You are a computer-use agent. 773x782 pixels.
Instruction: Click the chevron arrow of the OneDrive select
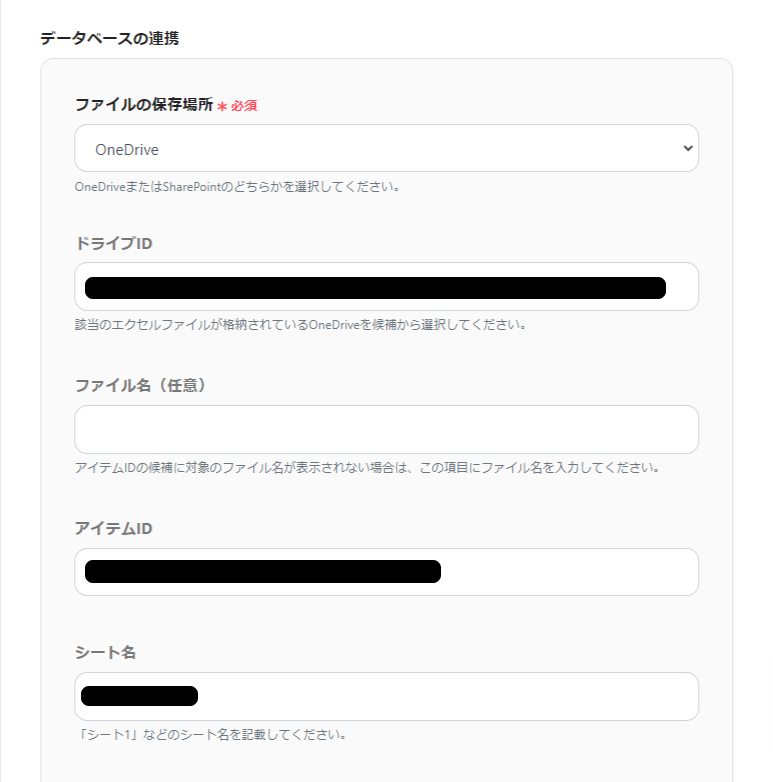686,149
